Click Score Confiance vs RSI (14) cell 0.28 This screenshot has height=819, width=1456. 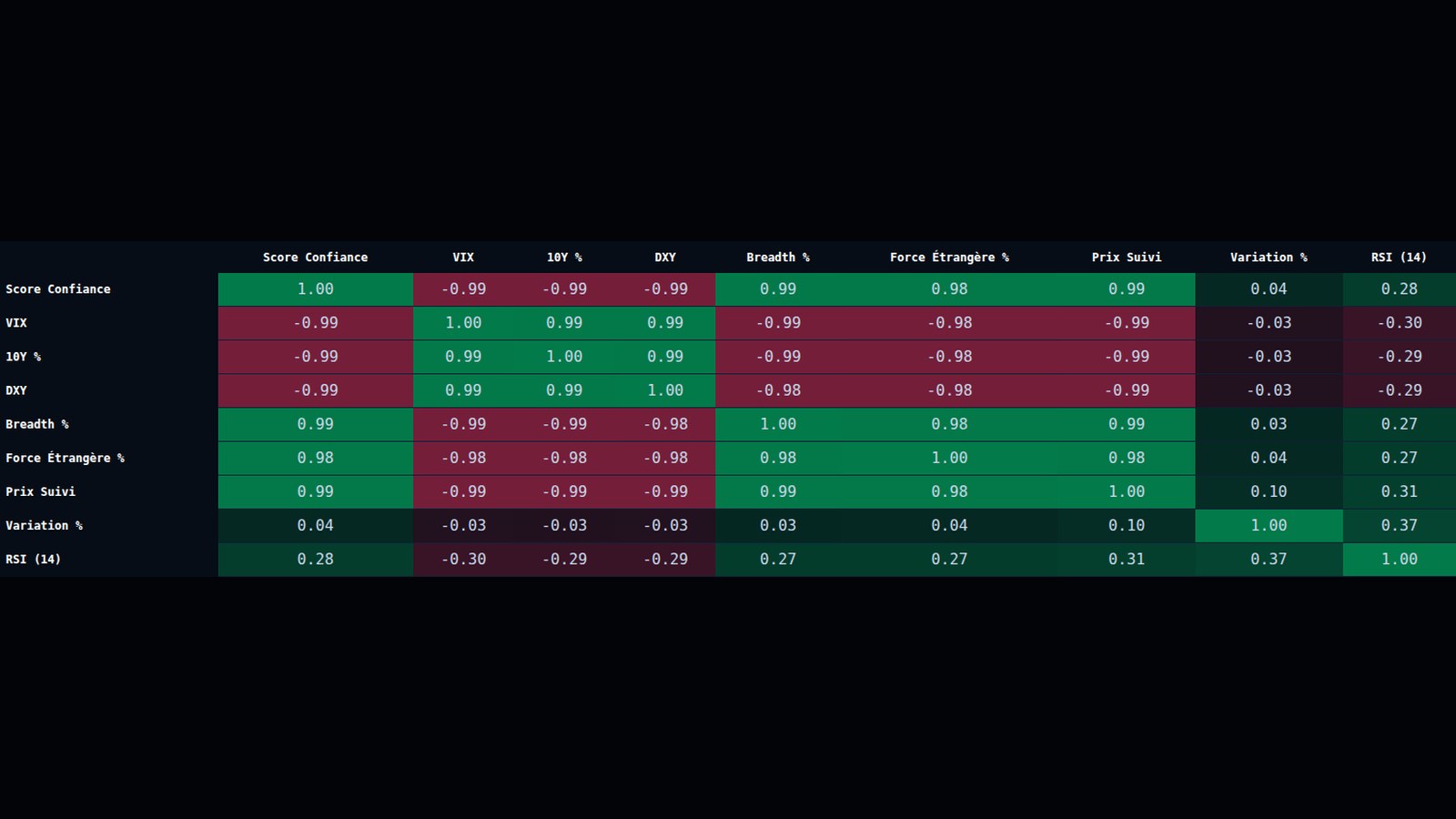(x=1400, y=289)
